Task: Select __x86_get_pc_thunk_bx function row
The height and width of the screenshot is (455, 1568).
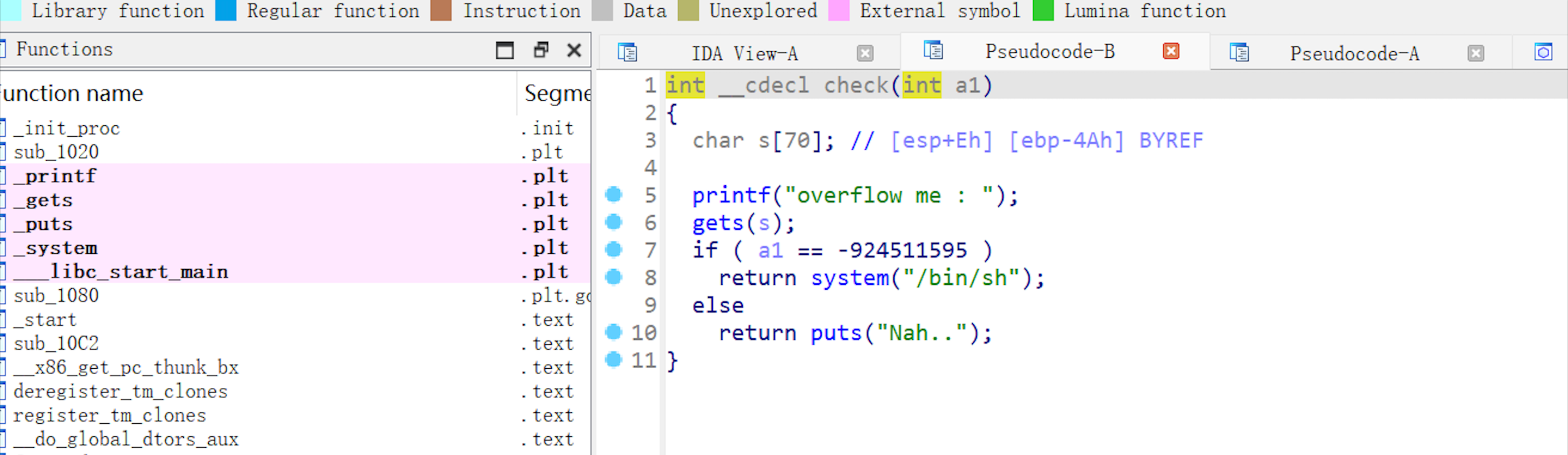Action: (295, 367)
